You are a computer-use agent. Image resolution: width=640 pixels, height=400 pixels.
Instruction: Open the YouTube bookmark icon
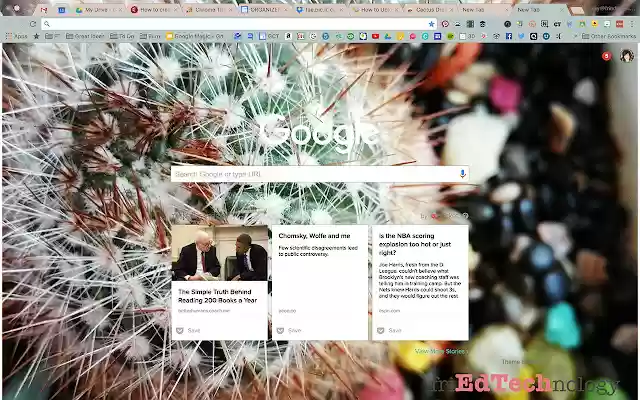point(375,36)
